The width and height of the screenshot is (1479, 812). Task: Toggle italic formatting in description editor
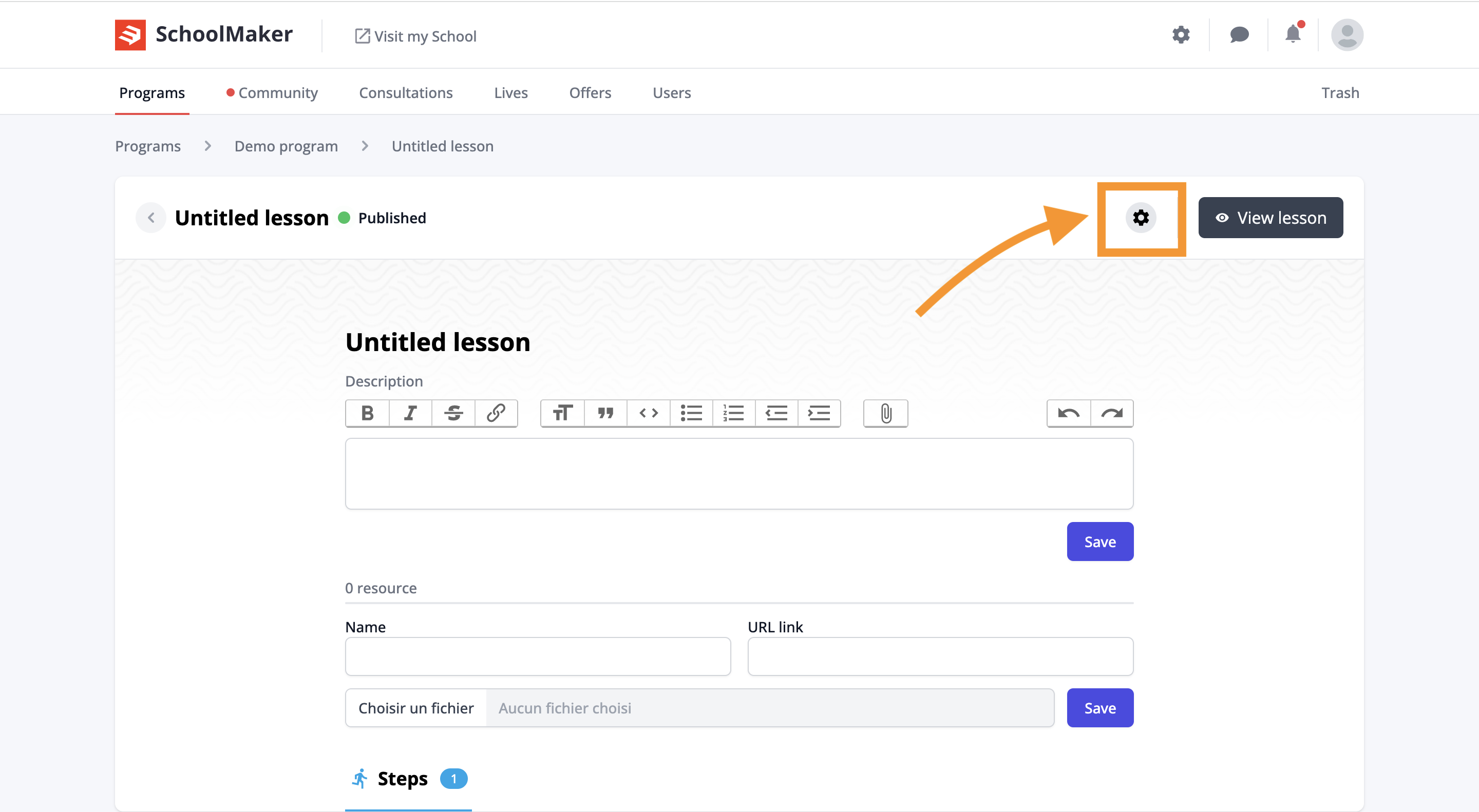[x=410, y=413]
